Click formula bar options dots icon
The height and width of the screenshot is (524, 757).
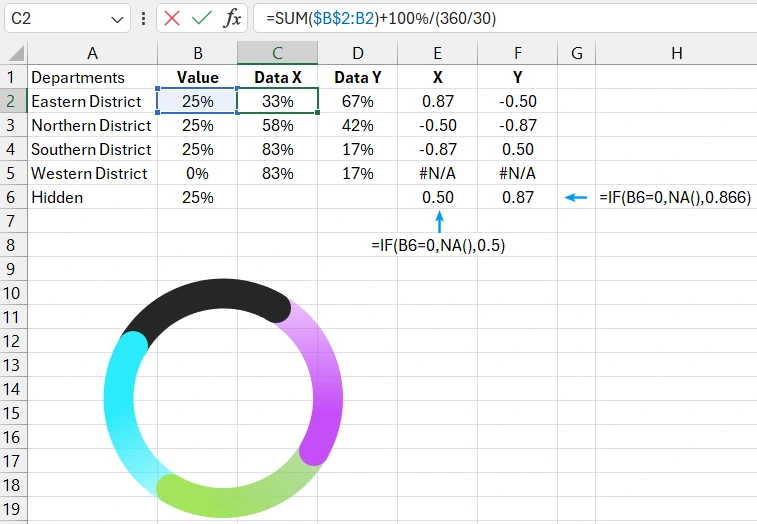point(145,18)
